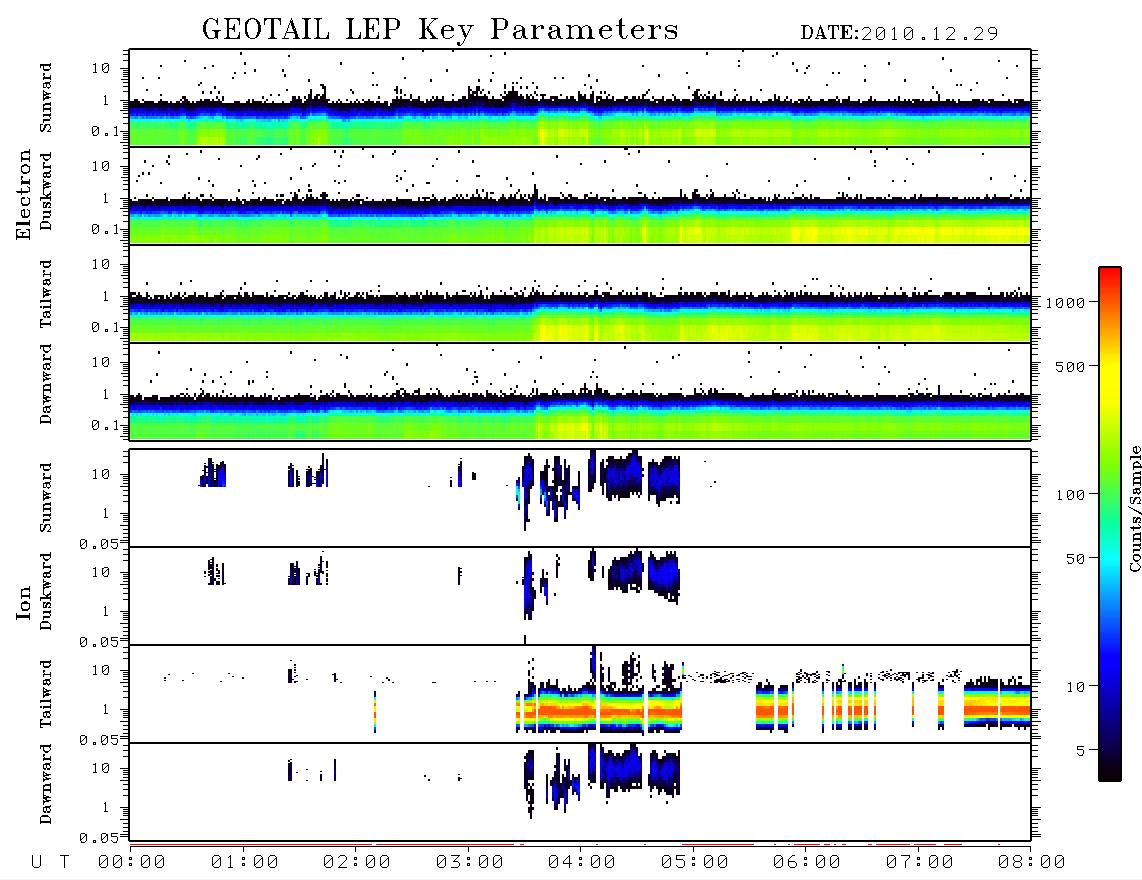The width and height of the screenshot is (1142, 880).
Task: Click the DATE:2010.12.29 label
Action: pos(899,33)
